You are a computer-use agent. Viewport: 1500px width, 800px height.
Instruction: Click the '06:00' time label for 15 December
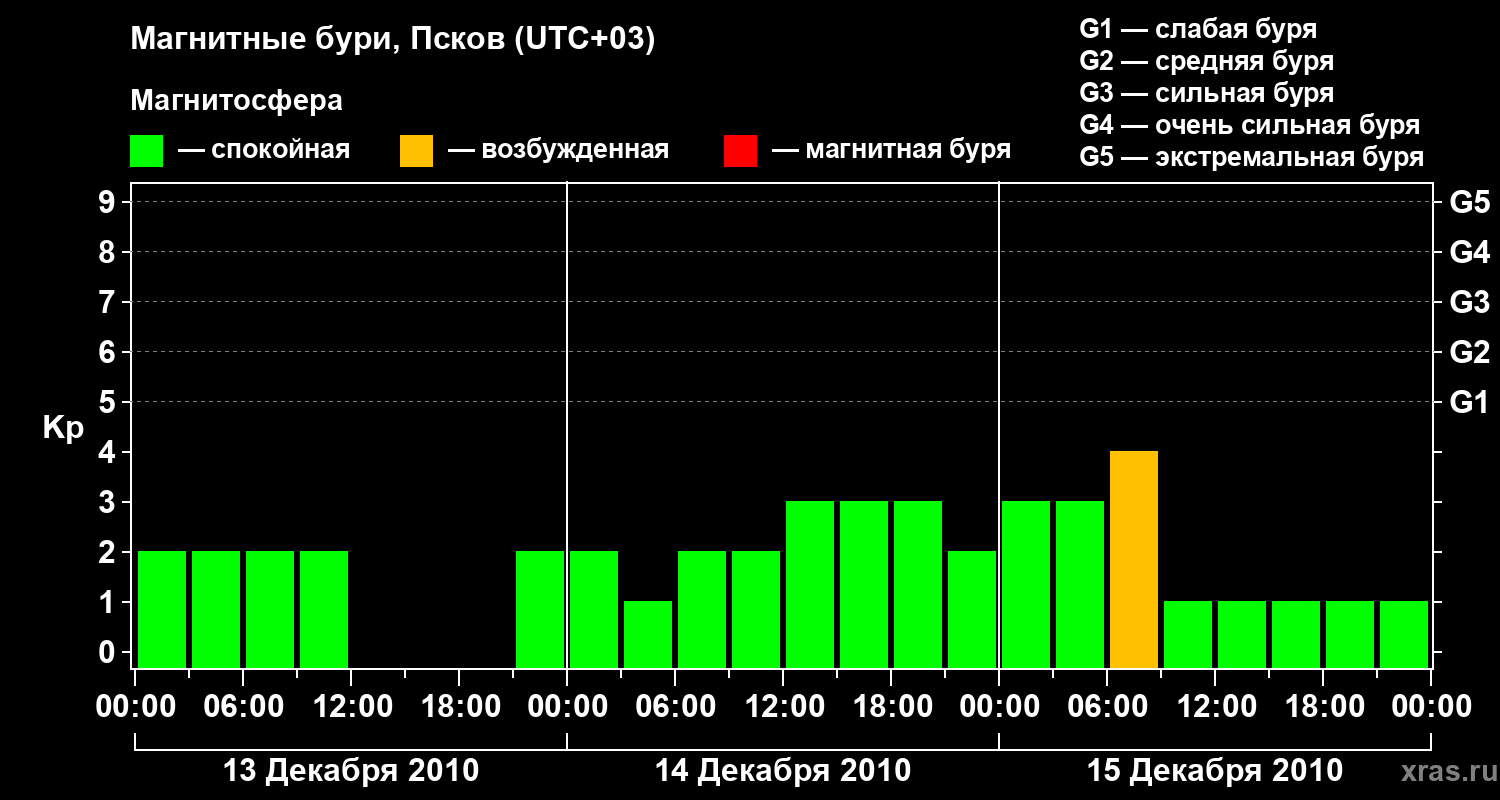point(1107,707)
